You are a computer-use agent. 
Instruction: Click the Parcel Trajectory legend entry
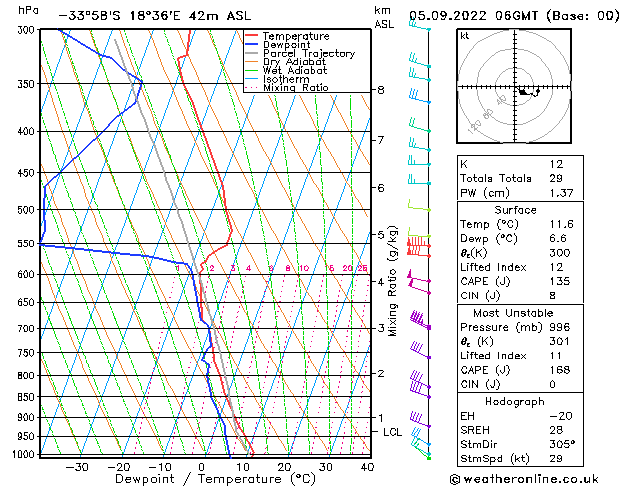tap(300, 53)
